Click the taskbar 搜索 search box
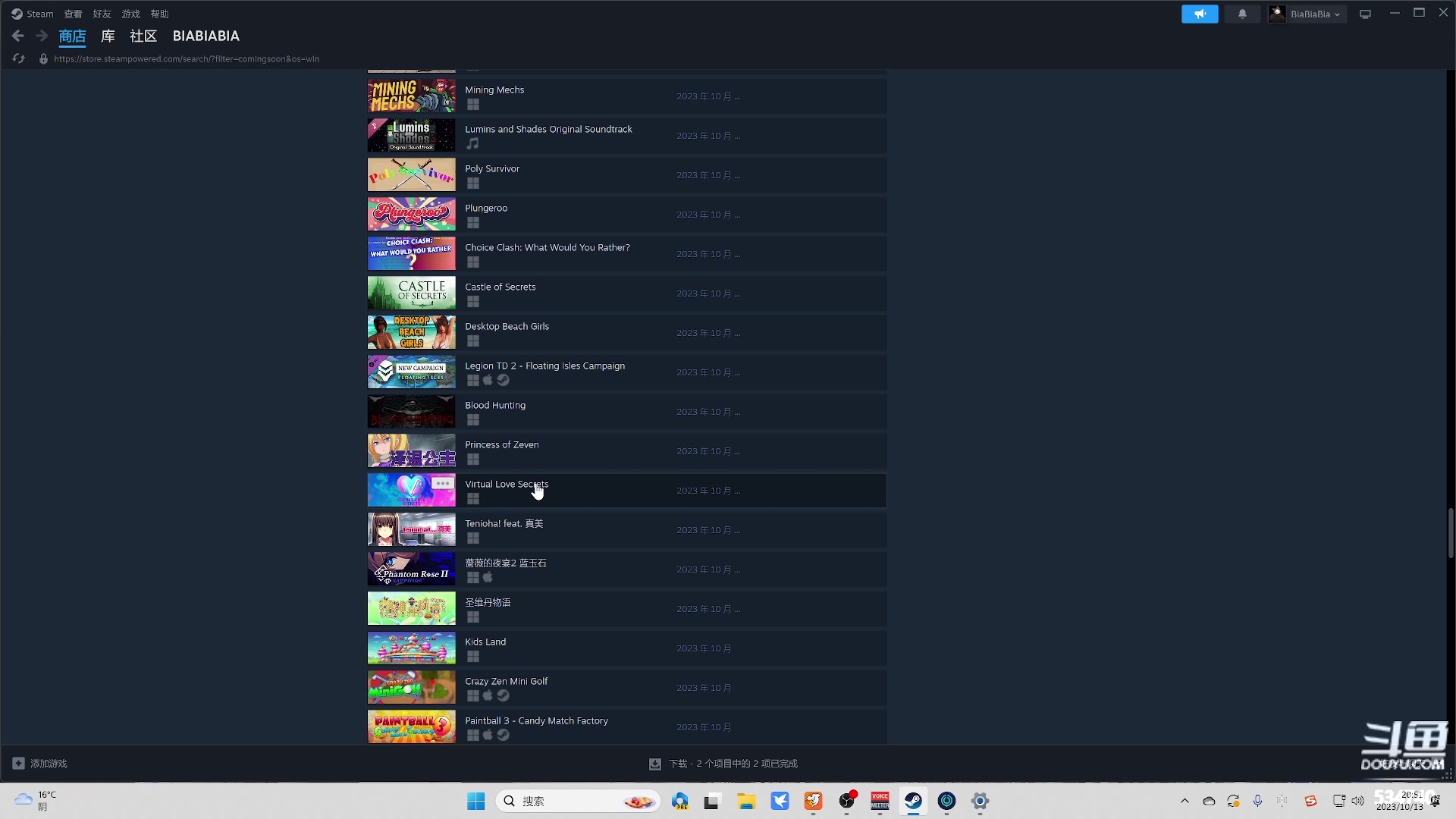Viewport: 1456px width, 819px height. point(578,801)
